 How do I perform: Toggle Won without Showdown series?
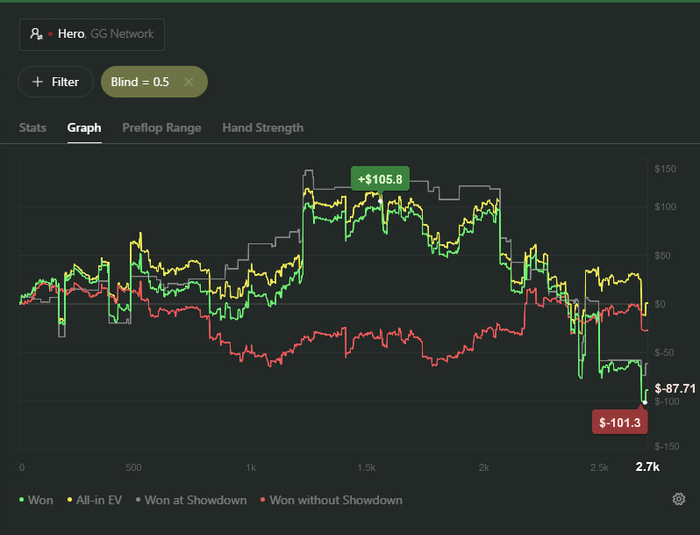335,500
